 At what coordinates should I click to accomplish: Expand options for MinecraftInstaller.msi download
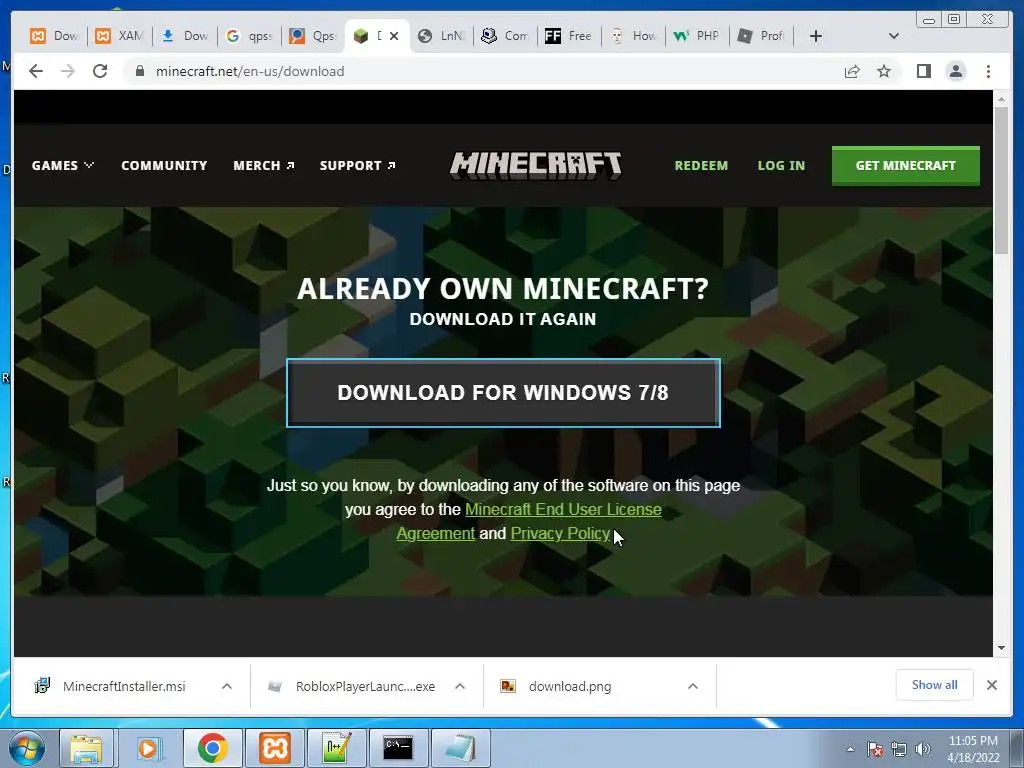coord(227,686)
